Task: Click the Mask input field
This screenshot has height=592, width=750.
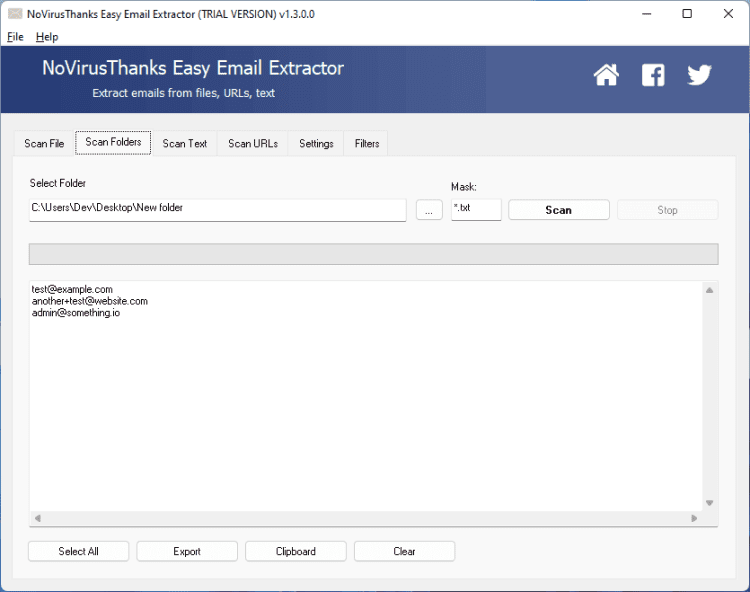Action: tap(476, 210)
